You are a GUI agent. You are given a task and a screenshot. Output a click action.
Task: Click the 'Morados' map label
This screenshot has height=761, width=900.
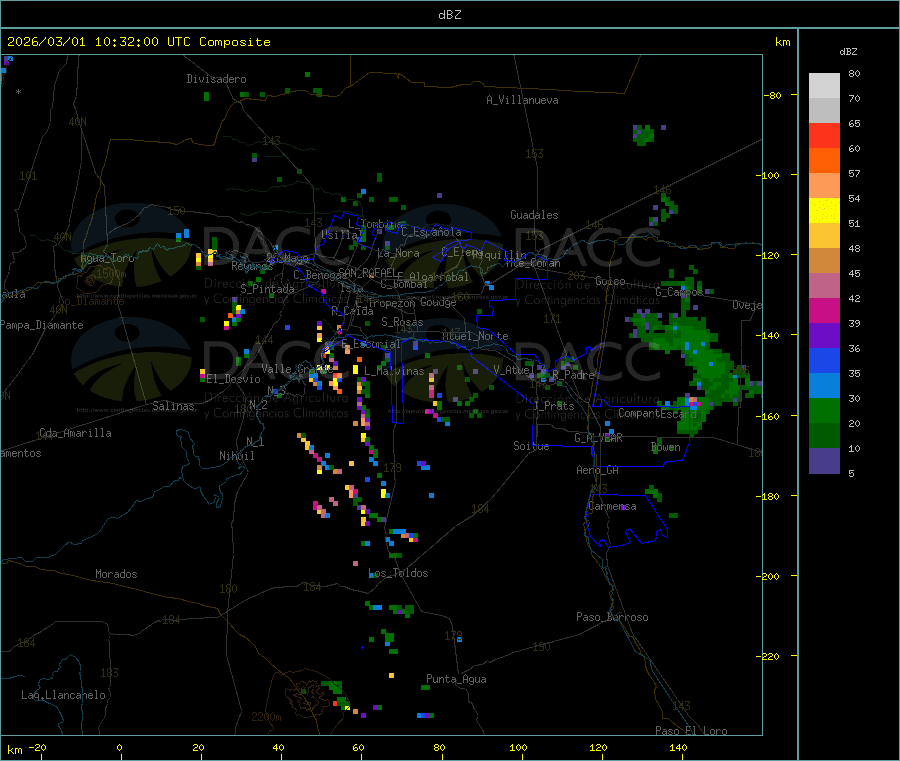[x=116, y=574]
